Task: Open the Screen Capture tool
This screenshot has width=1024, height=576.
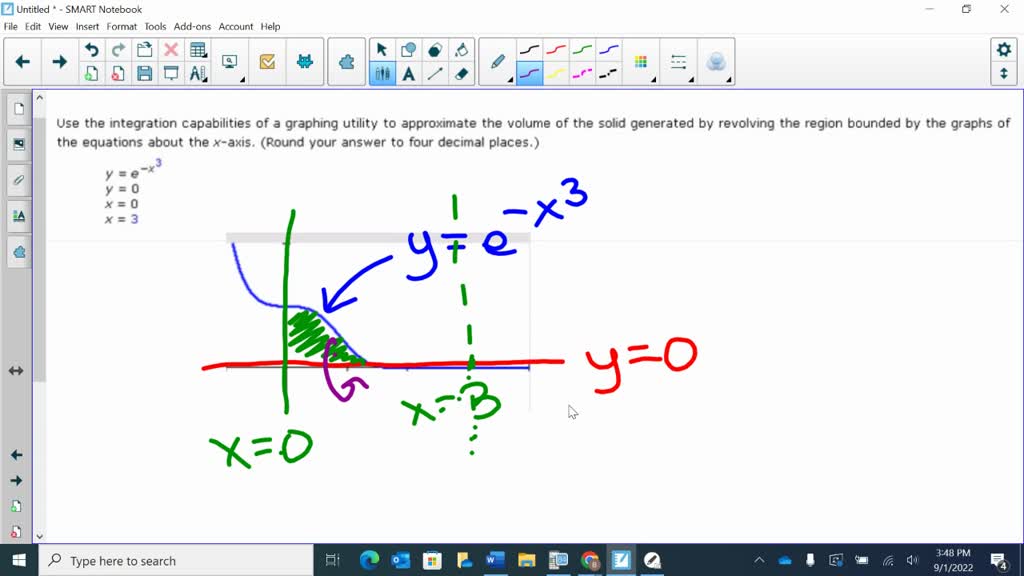Action: pos(229,61)
